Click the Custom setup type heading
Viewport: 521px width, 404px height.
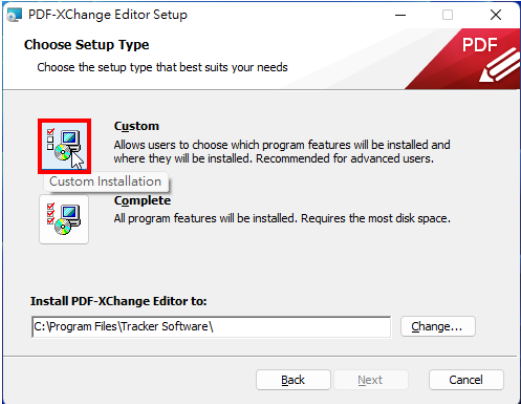136,126
